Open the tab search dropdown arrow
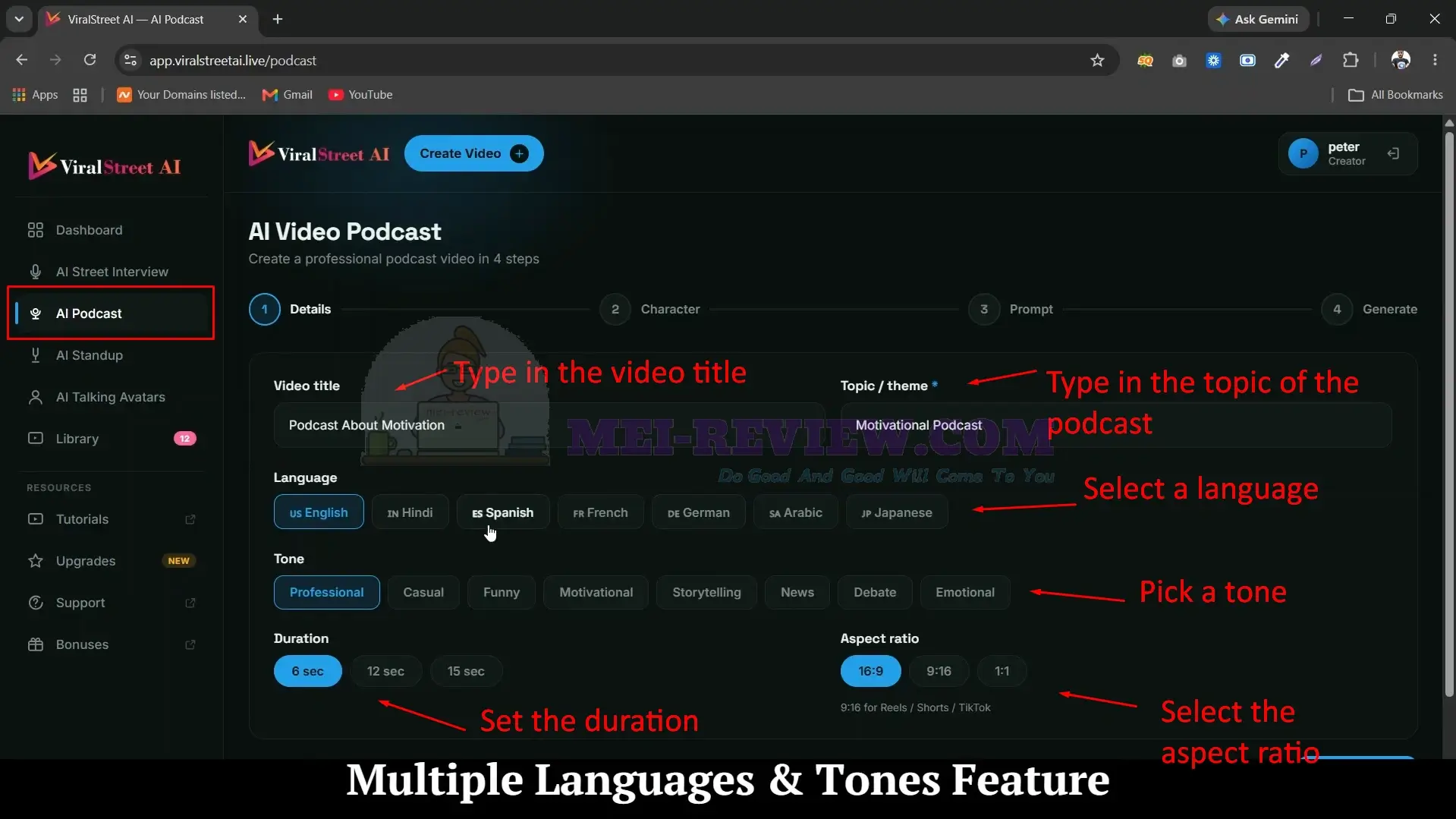The image size is (1456, 819). pyautogui.click(x=19, y=19)
